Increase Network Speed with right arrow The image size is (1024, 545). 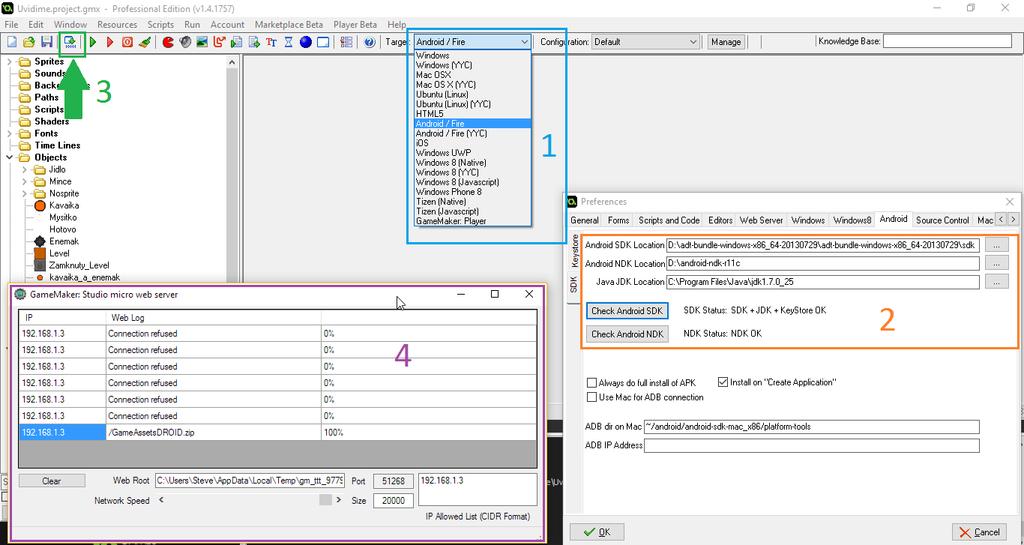pos(338,500)
